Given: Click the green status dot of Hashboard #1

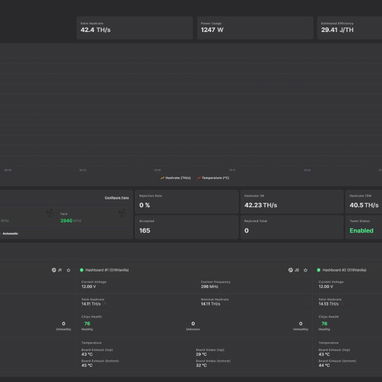Looking at the screenshot, I should pyautogui.click(x=82, y=270).
